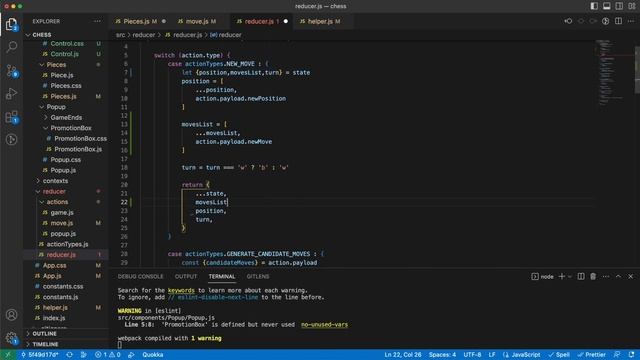Open the Accounts menu icon
The height and width of the screenshot is (360, 640).
coord(11,315)
